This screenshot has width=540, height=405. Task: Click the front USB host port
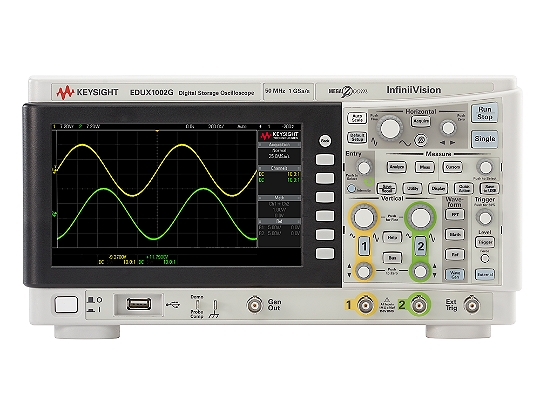click(x=139, y=304)
